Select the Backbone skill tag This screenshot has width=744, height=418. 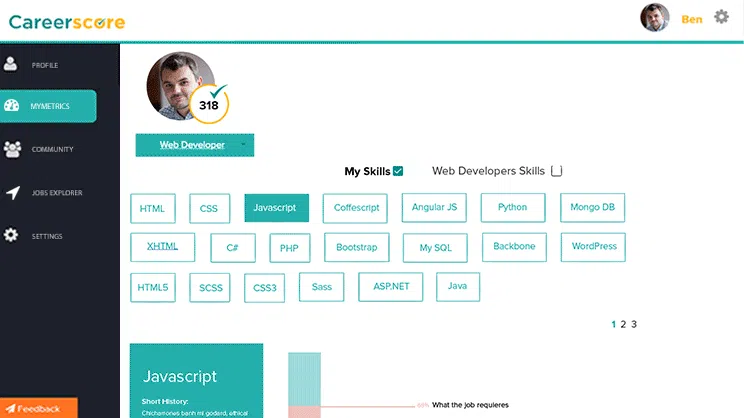(x=514, y=247)
